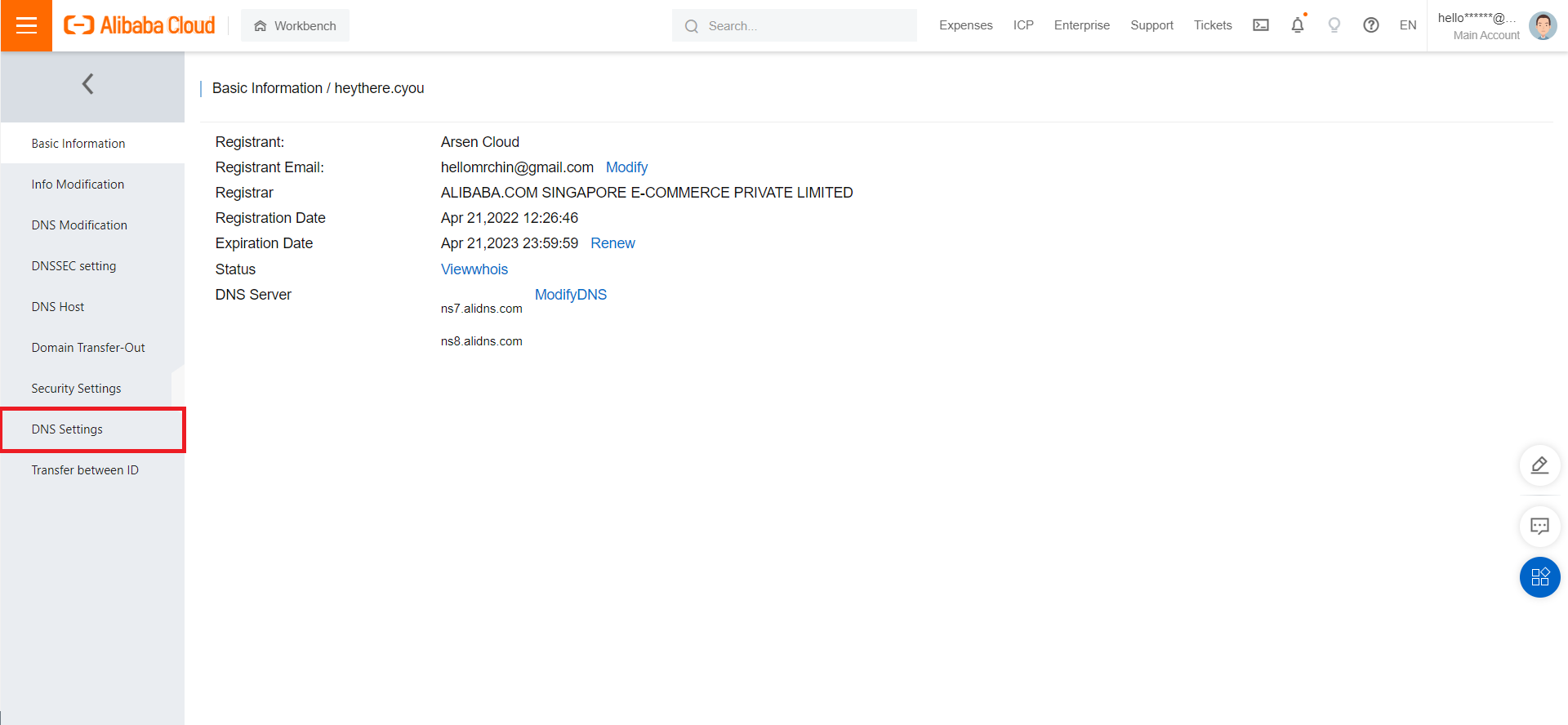Click the heythere.cyou breadcrumb title
This screenshot has height=725, width=1568.
click(379, 88)
